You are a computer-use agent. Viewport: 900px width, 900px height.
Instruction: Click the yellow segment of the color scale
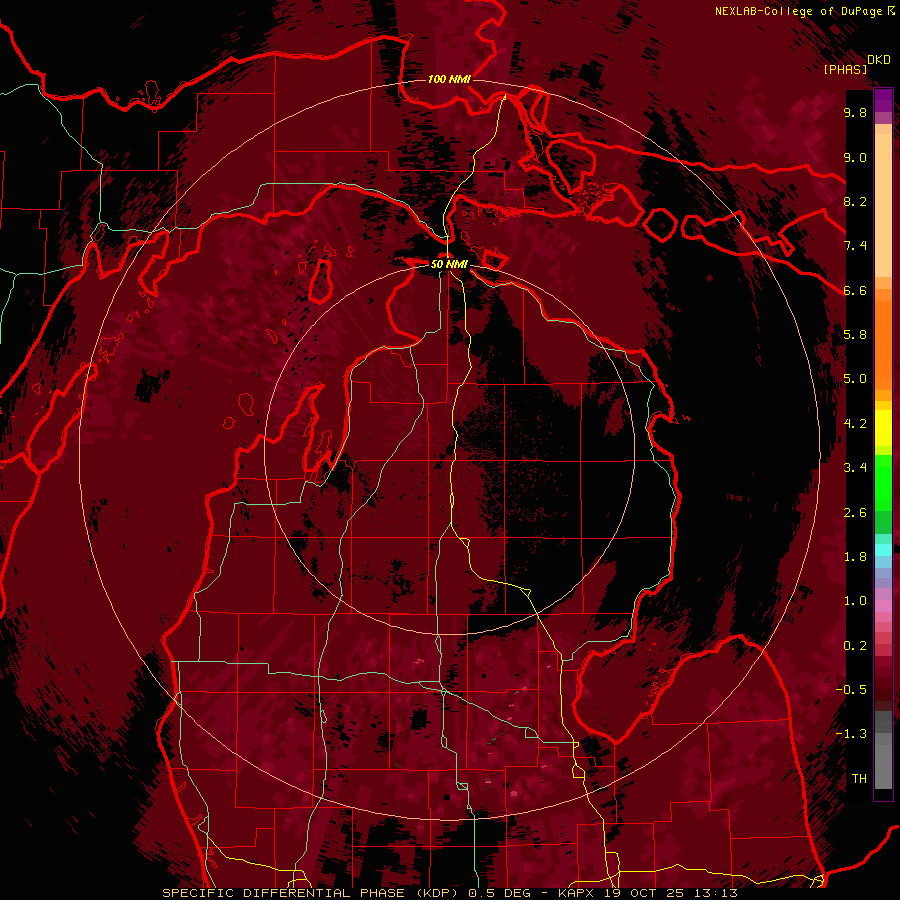[883, 428]
